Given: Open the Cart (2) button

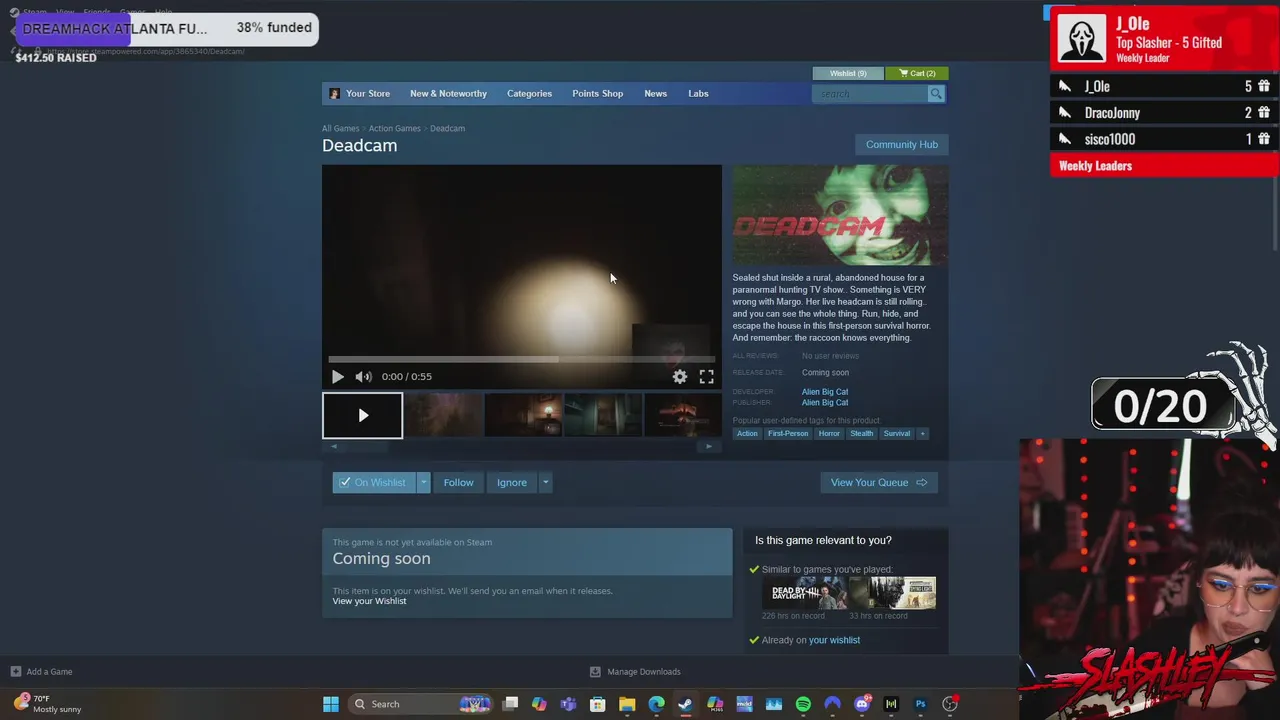Looking at the screenshot, I should (x=917, y=73).
